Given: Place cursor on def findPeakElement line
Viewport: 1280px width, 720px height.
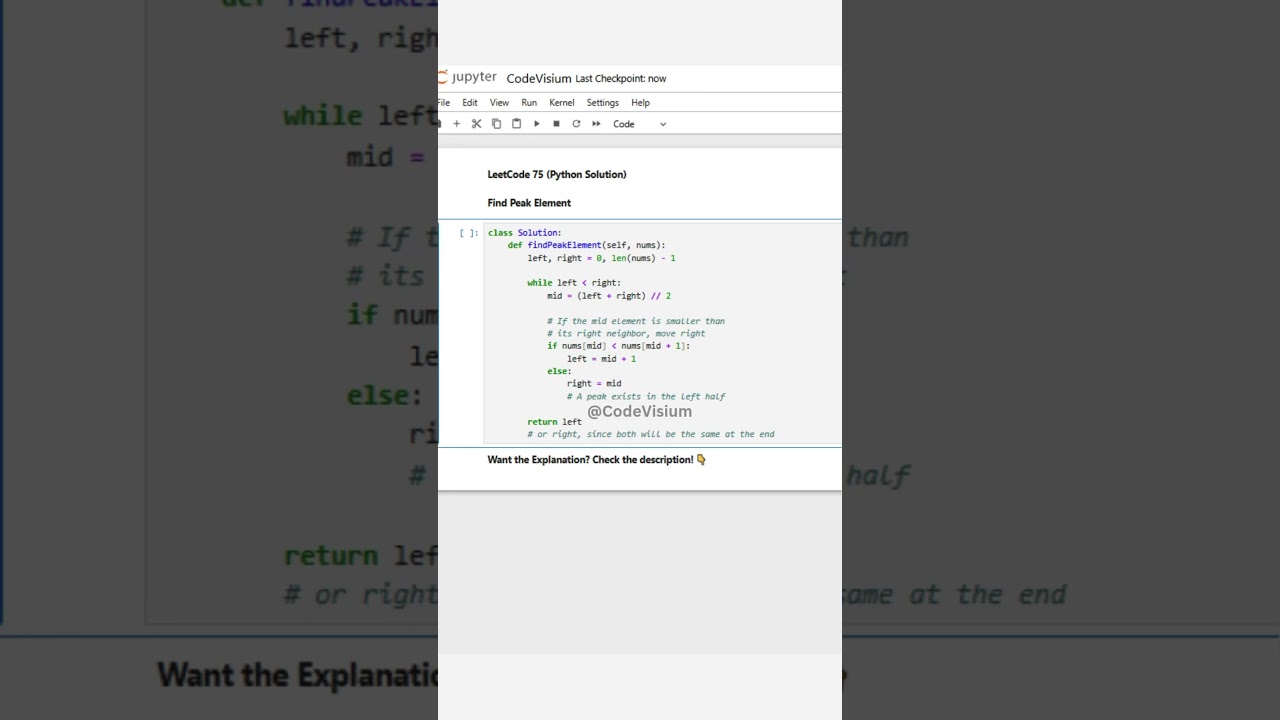Looking at the screenshot, I should click(x=586, y=245).
